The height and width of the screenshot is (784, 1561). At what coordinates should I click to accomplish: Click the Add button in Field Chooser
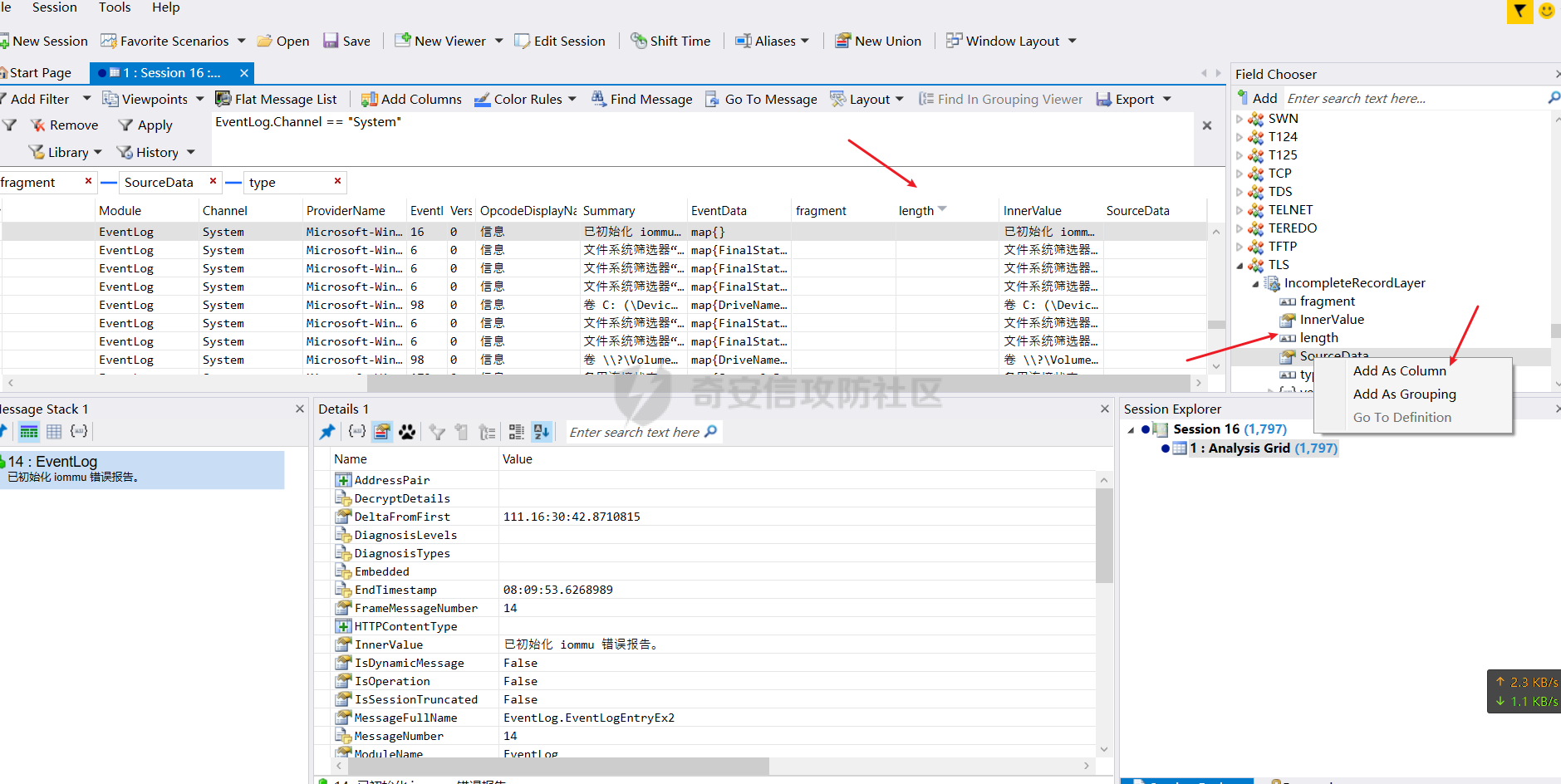click(x=1257, y=98)
